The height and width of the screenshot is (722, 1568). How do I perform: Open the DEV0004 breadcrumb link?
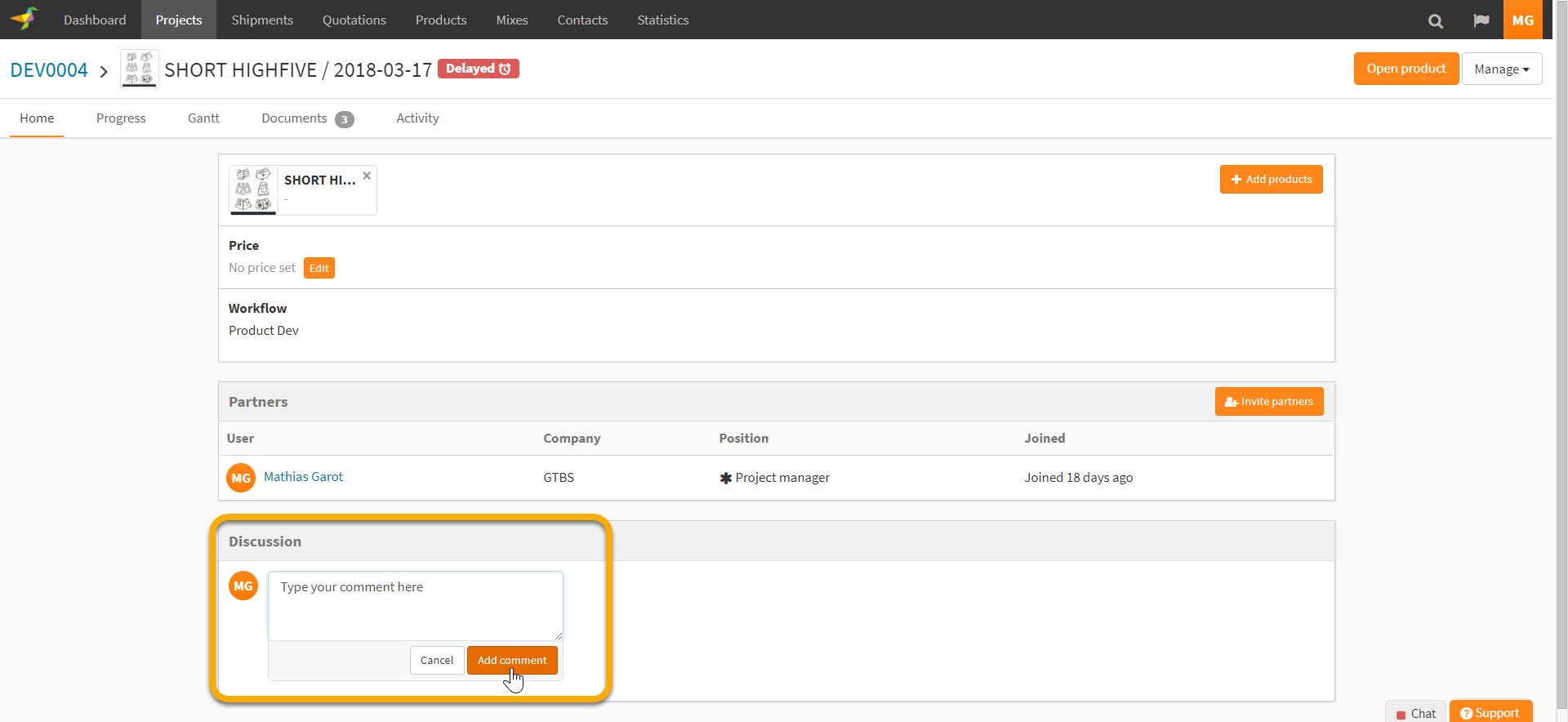click(x=49, y=70)
